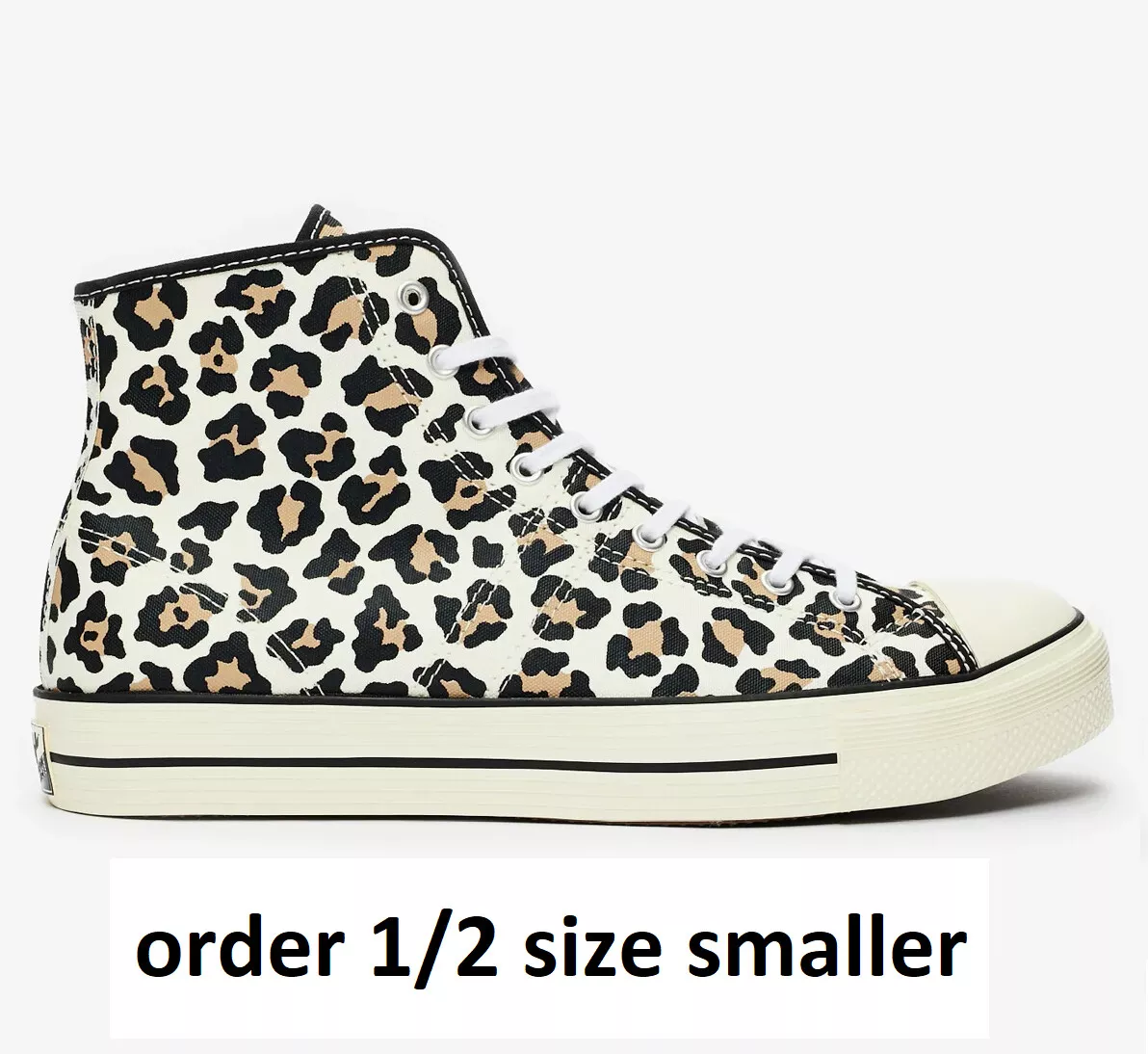Click the long black stripe on the midsole

(453, 760)
